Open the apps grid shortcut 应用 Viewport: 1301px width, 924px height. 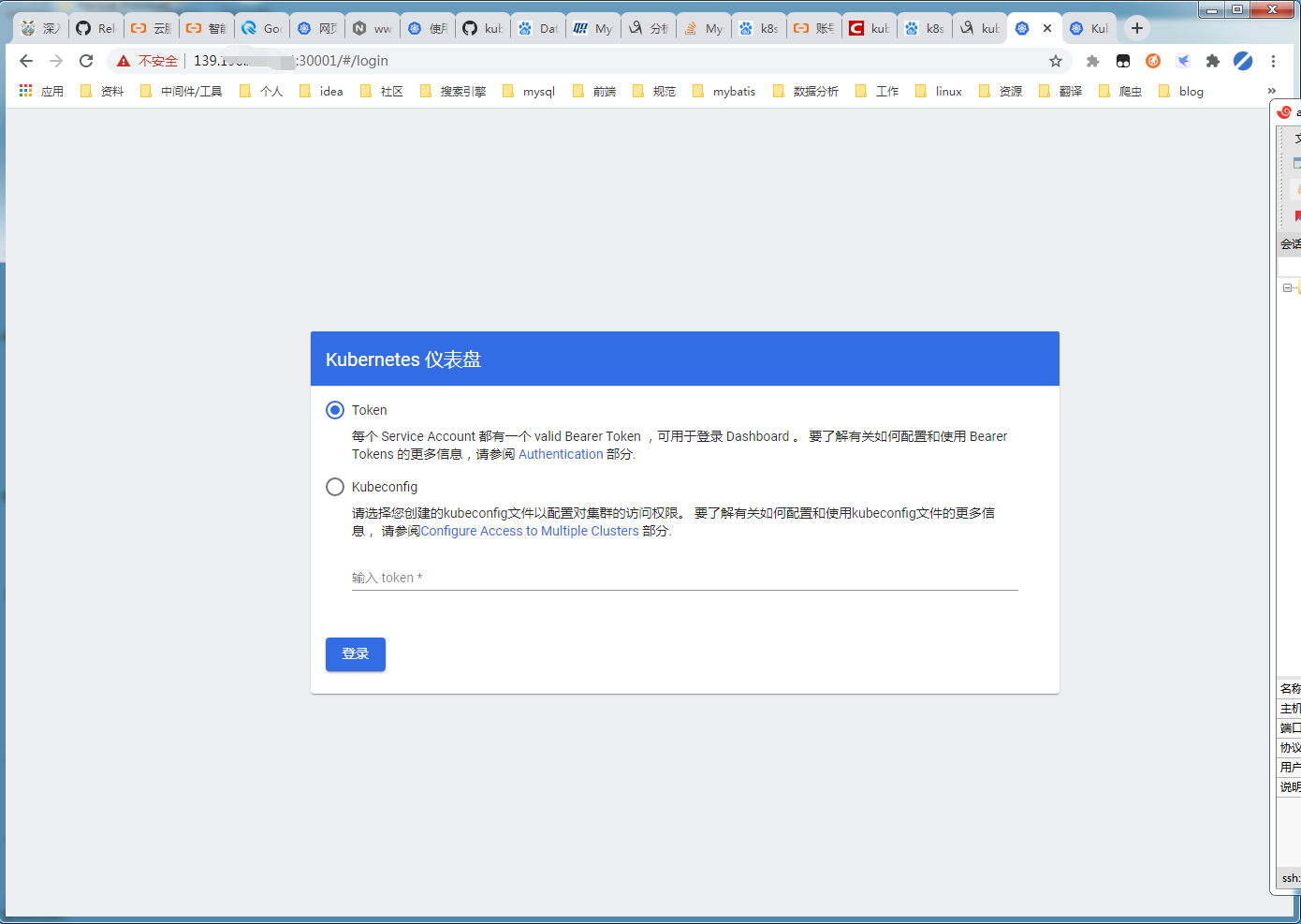[41, 91]
